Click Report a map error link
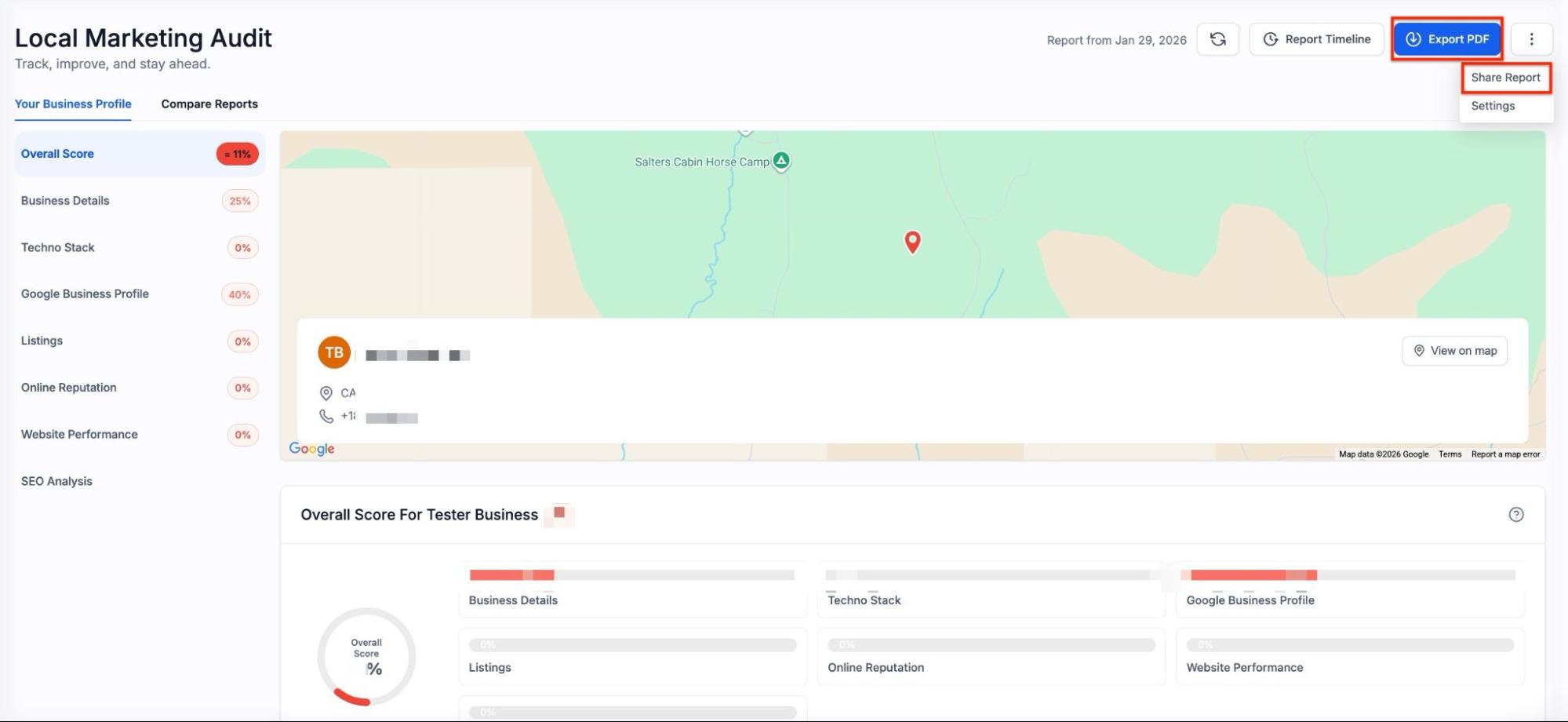Image resolution: width=1568 pixels, height=722 pixels. [1505, 454]
